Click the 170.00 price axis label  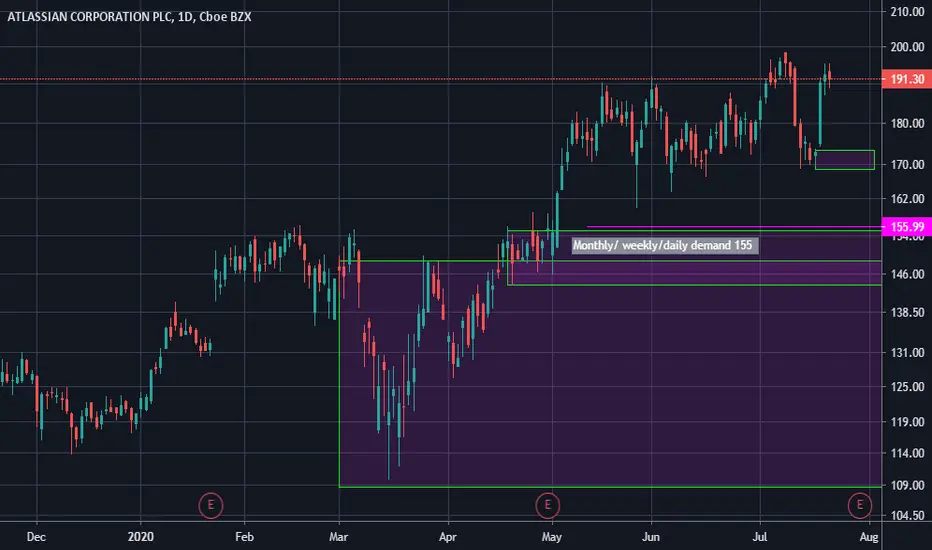click(907, 164)
